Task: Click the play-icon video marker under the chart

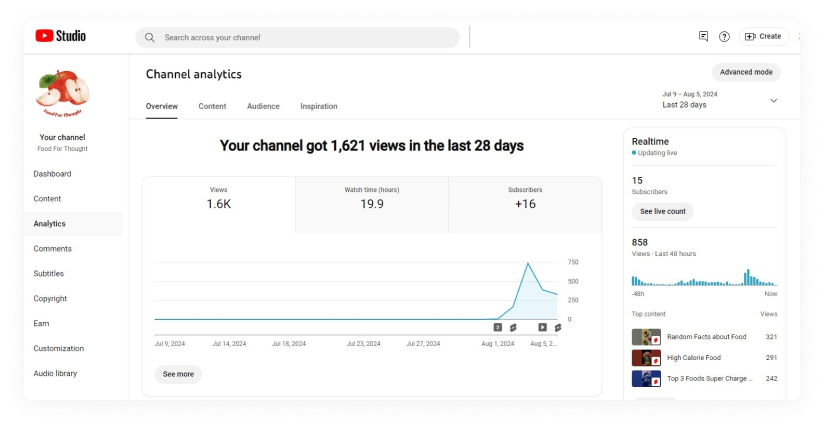Action: (x=542, y=327)
